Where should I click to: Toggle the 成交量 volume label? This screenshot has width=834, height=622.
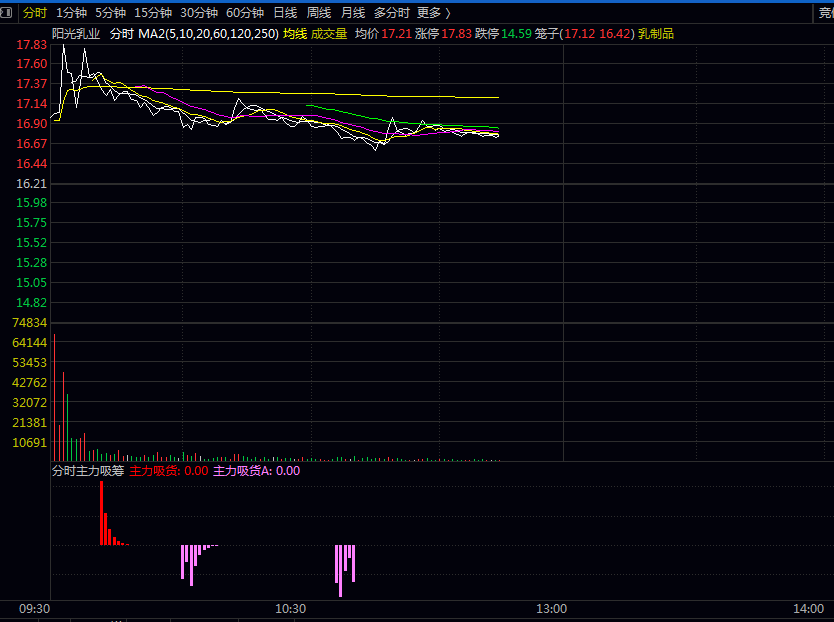[x=329, y=34]
